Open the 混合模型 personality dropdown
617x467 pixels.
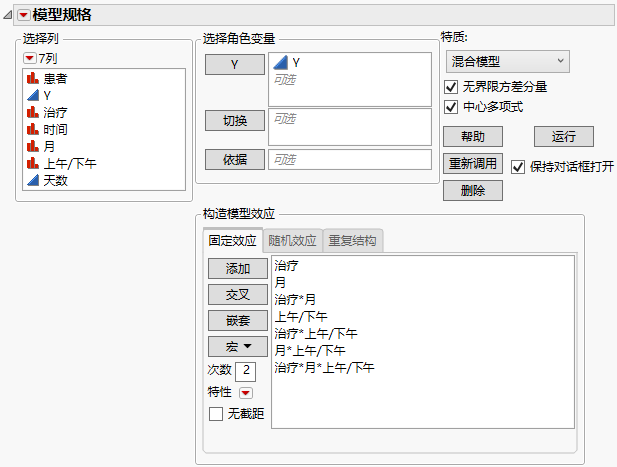point(506,62)
